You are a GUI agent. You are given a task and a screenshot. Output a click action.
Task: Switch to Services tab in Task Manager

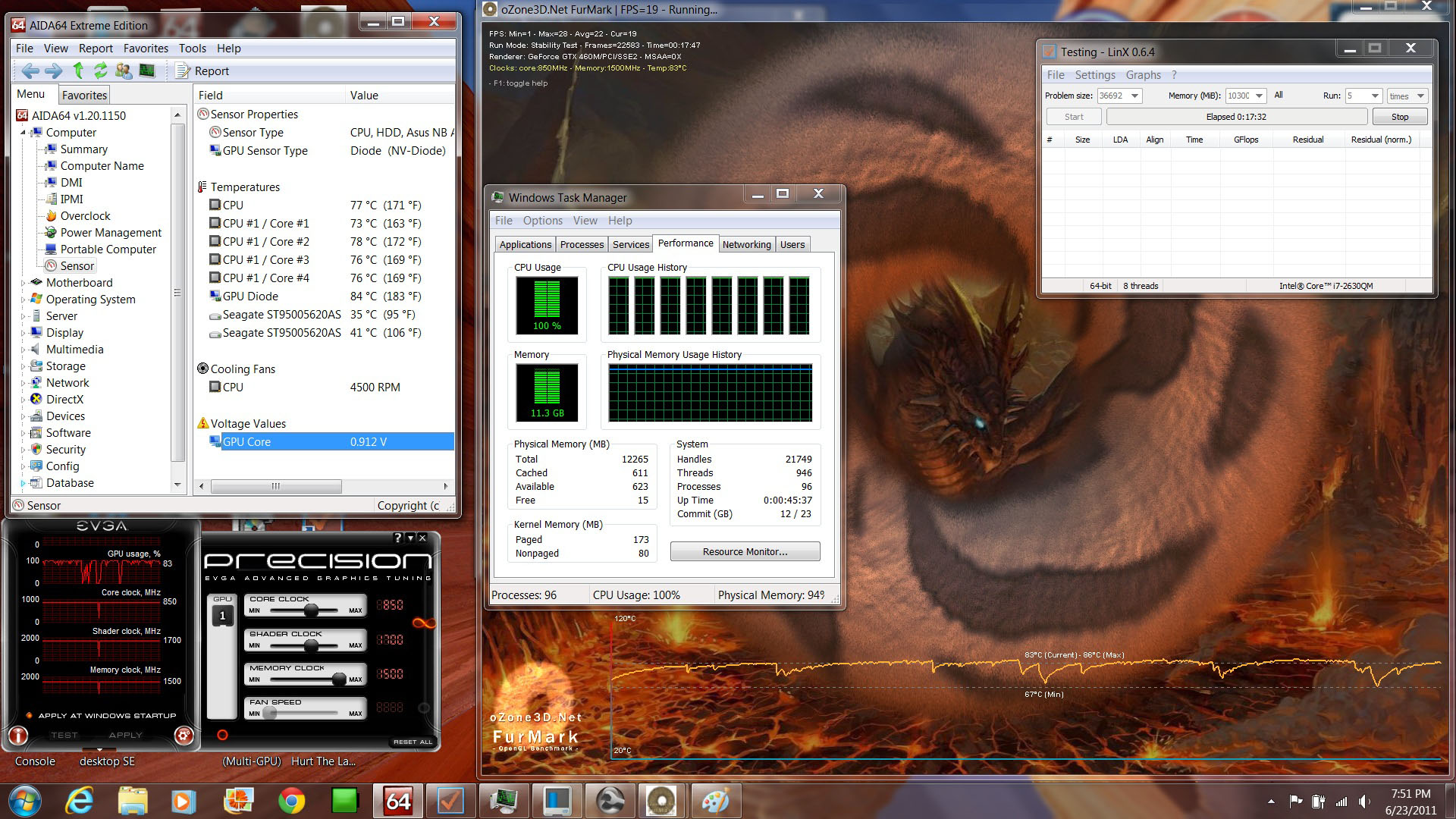[x=631, y=244]
